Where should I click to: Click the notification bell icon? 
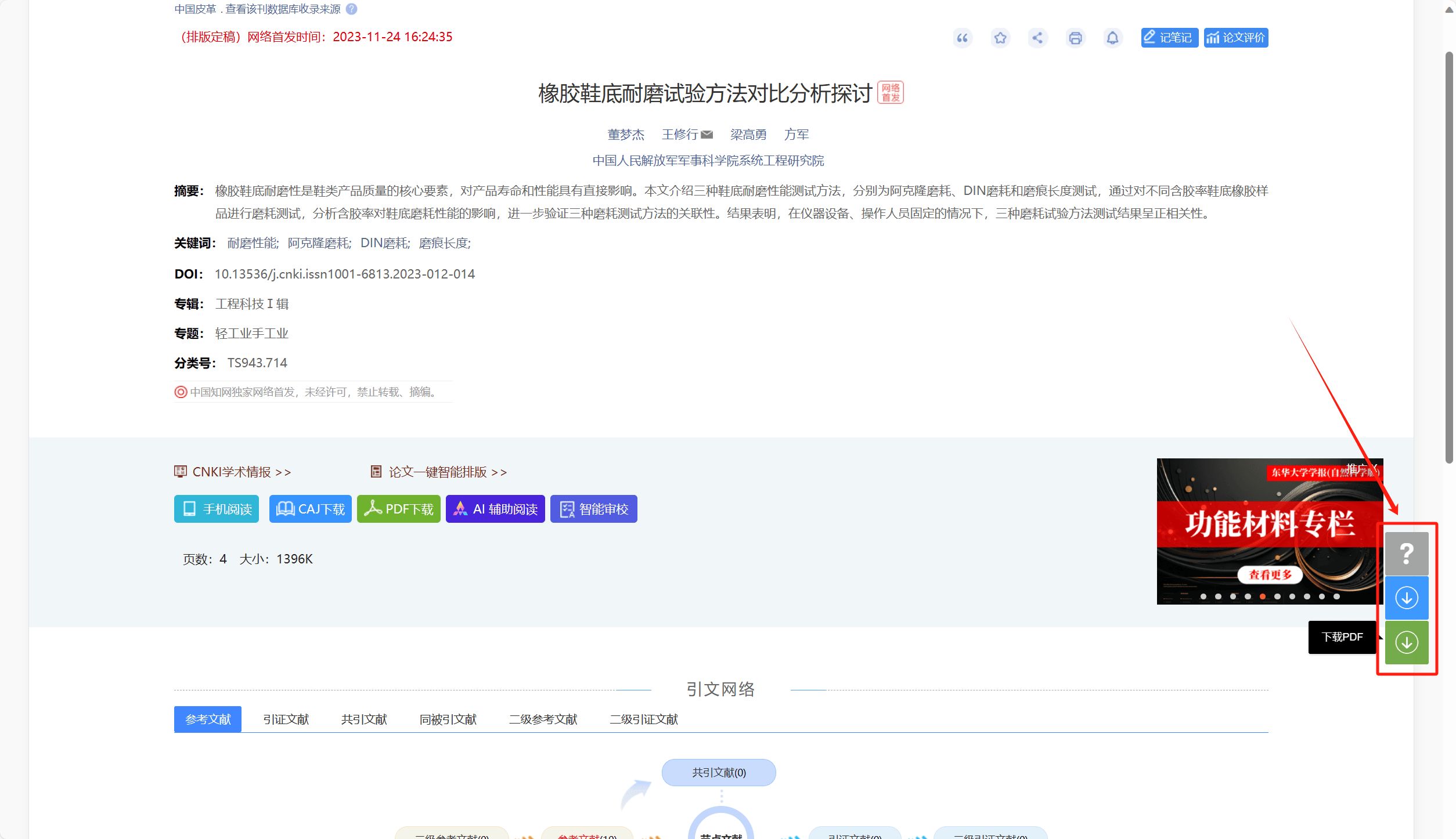[x=1113, y=38]
